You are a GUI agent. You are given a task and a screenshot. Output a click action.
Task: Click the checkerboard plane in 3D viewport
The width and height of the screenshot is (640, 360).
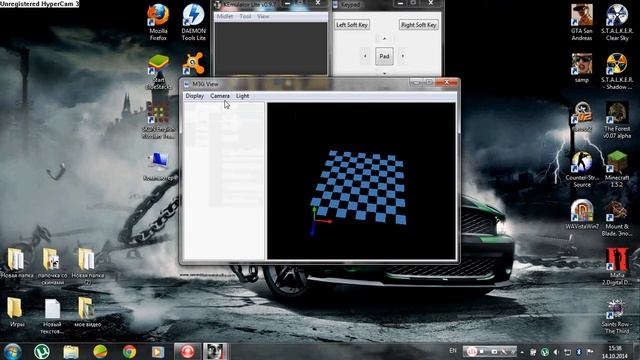point(359,186)
